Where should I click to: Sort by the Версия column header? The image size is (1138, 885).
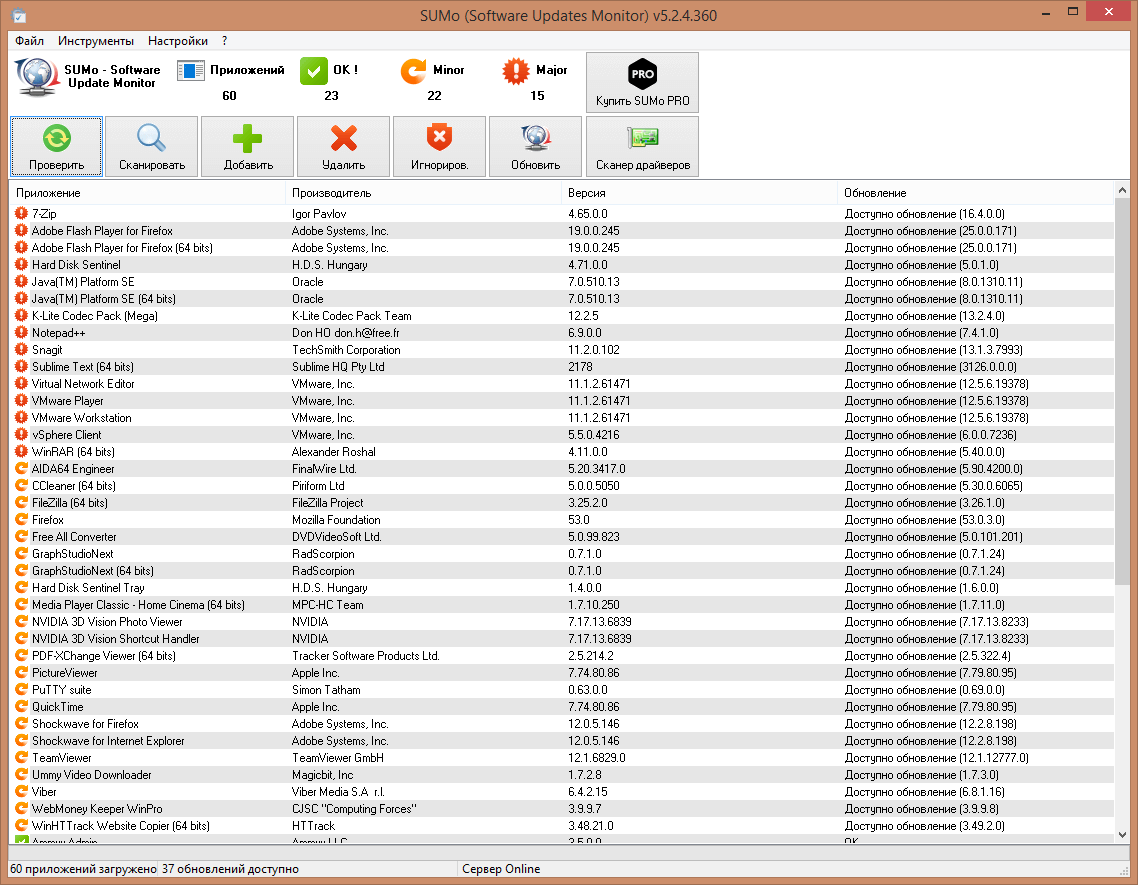(x=586, y=193)
